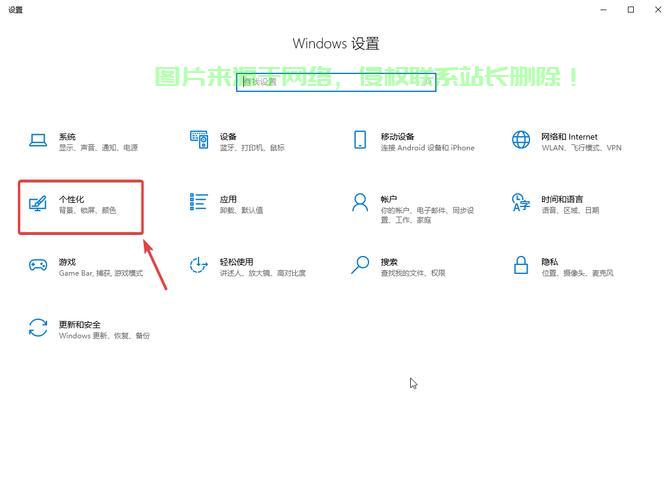Open the Update and Security refresh icon
The image size is (672, 500).
(38, 327)
